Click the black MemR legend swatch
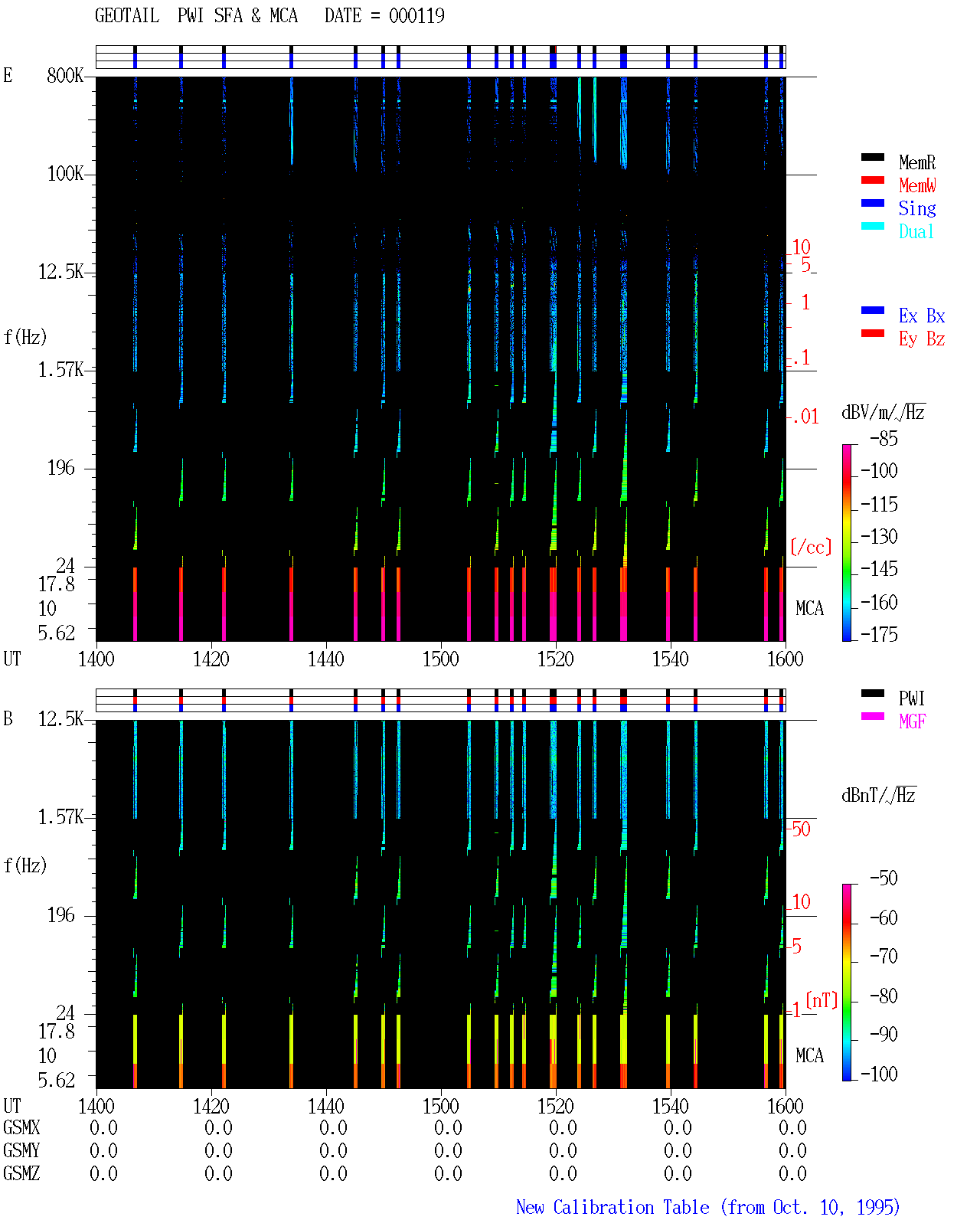Screen dimensions: 980x1220 [873, 157]
